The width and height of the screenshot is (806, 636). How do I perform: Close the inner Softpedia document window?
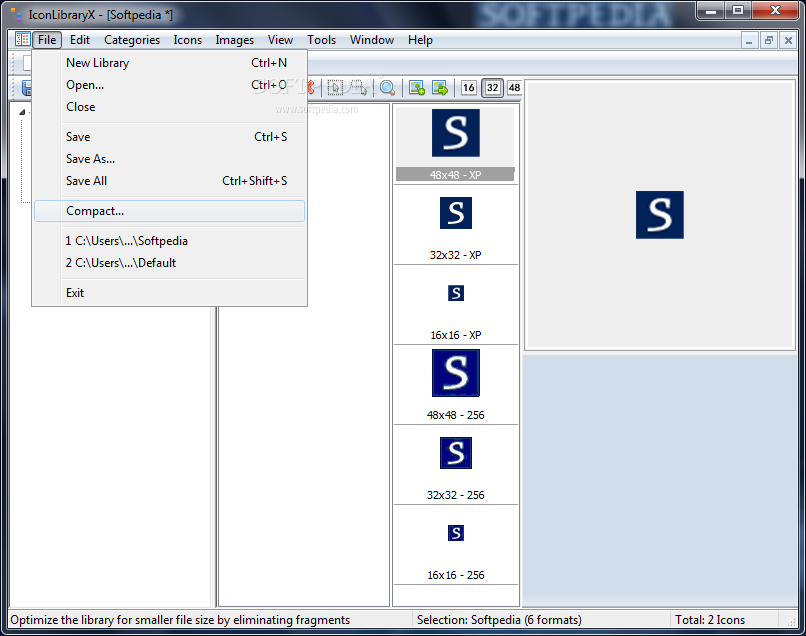(788, 40)
